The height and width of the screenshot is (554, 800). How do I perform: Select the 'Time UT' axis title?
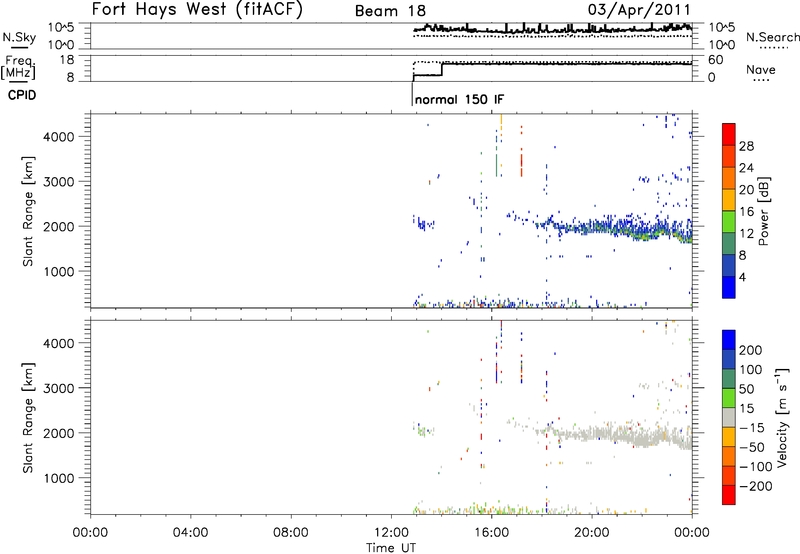click(391, 548)
